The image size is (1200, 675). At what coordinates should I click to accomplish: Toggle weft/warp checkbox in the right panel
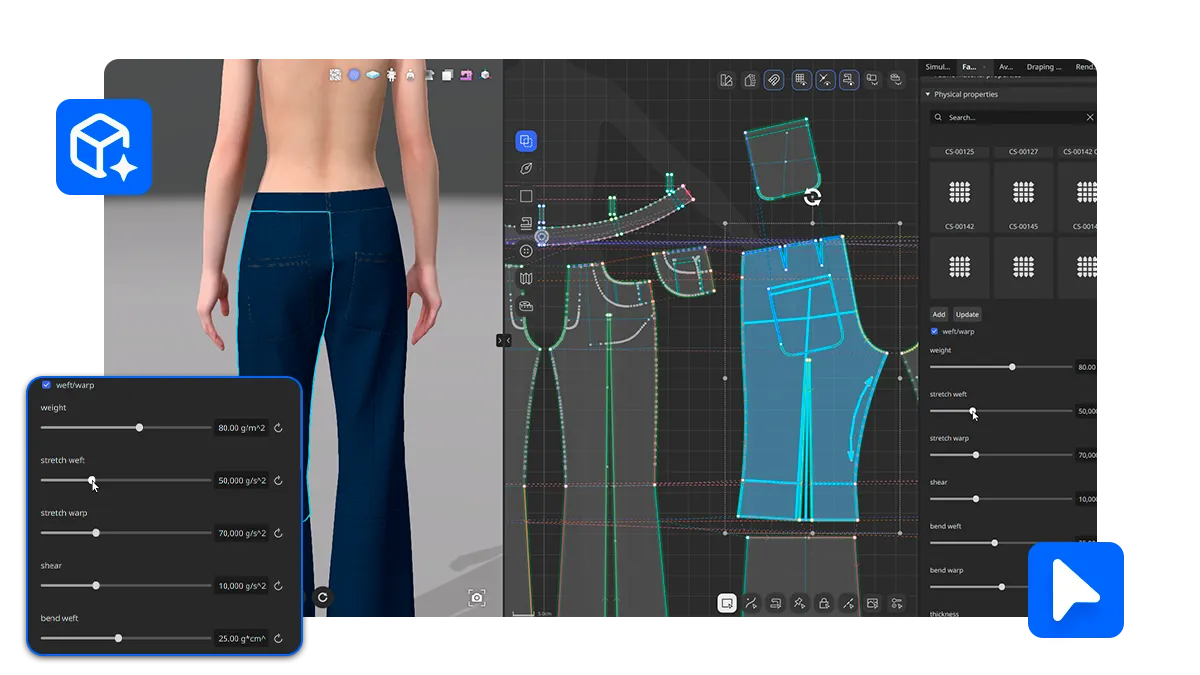935,331
